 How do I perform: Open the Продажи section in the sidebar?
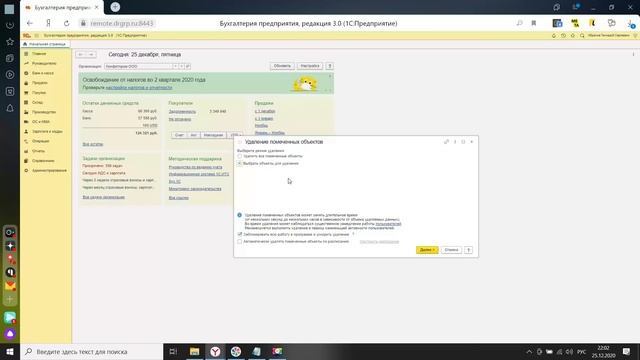(40, 83)
